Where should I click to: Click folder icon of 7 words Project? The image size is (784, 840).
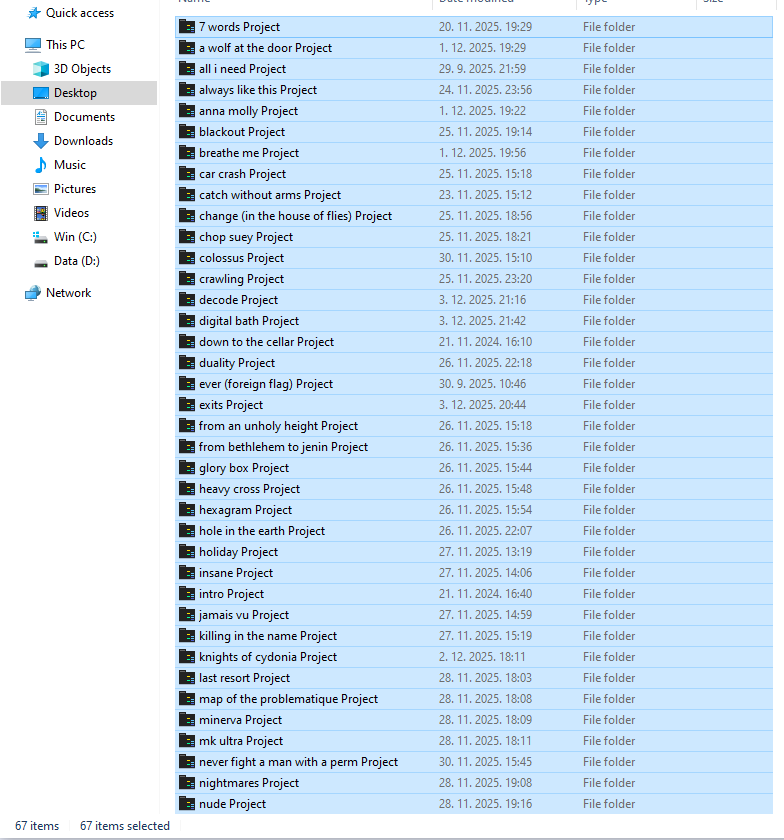coord(187,26)
